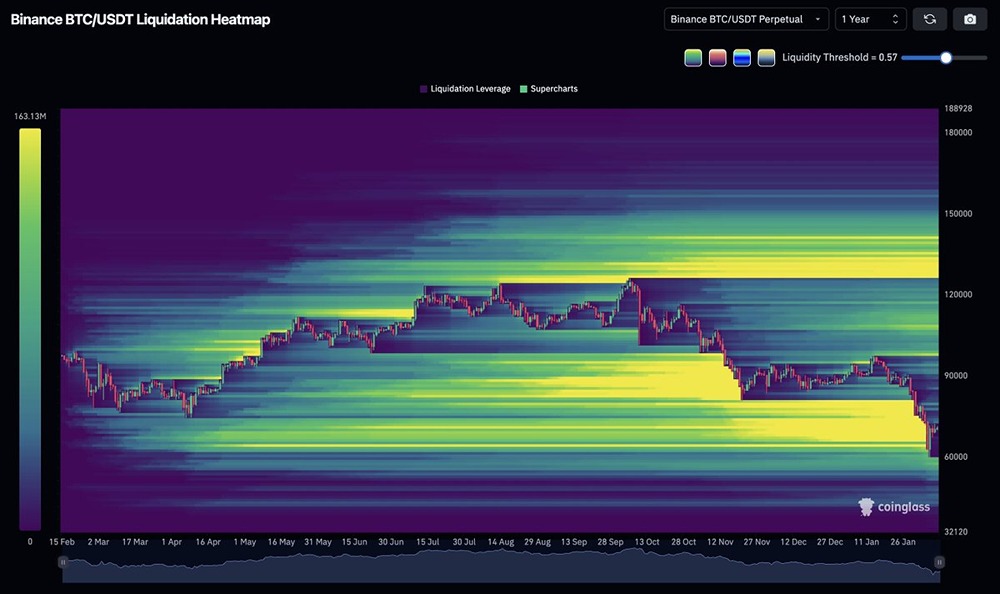The height and width of the screenshot is (594, 1000).
Task: Click the Binance BTC/USDT Liquidation Heatmap title
Action: click(140, 20)
